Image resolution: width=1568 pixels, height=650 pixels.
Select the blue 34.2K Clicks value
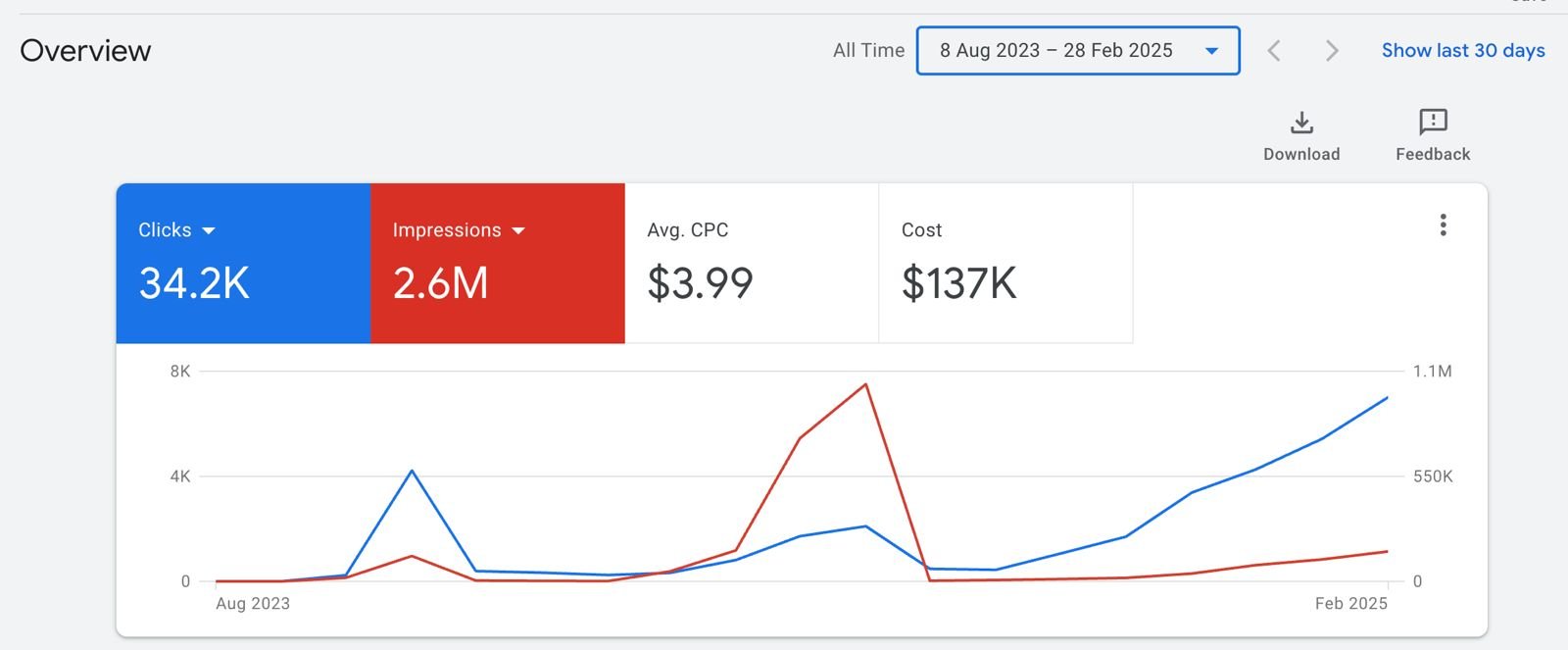coord(194,283)
